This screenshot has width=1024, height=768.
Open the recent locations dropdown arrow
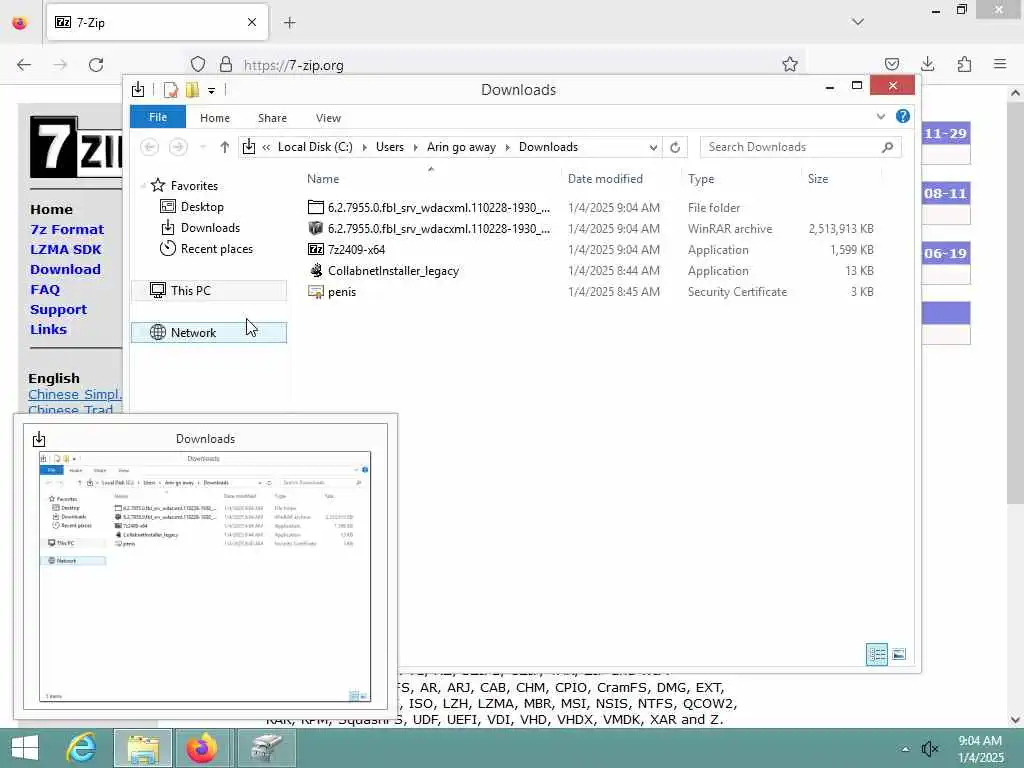tap(203, 148)
